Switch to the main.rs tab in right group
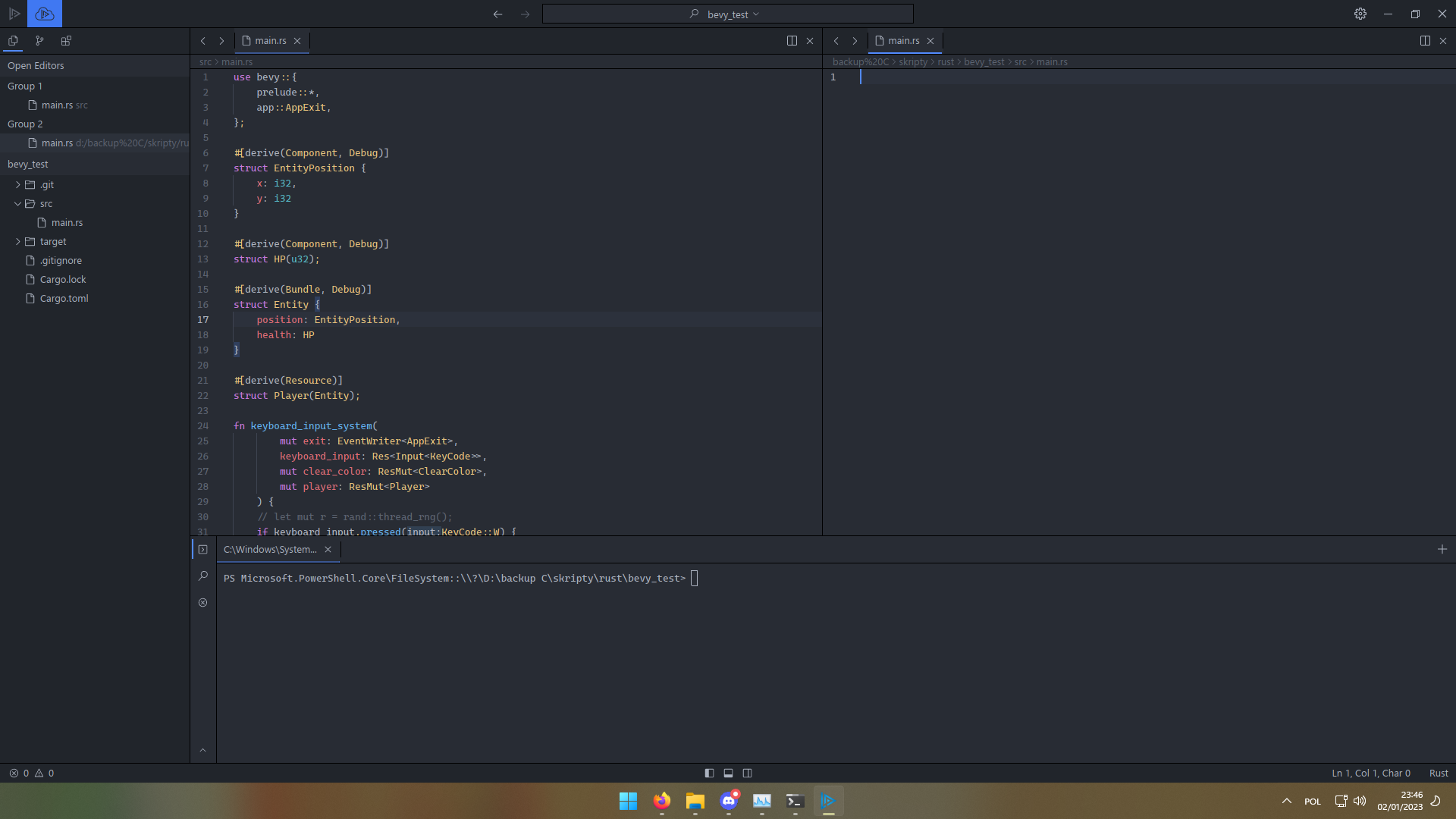This screenshot has height=819, width=1456. point(903,40)
